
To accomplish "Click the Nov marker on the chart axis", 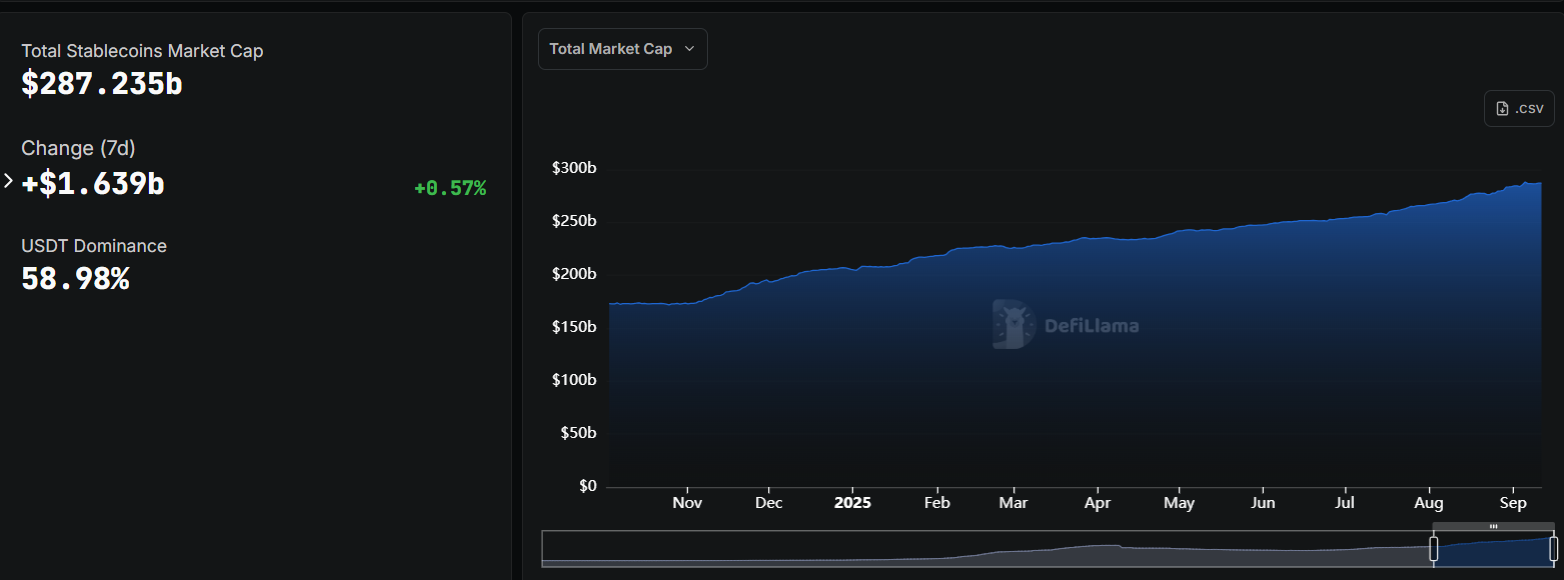I will (687, 503).
